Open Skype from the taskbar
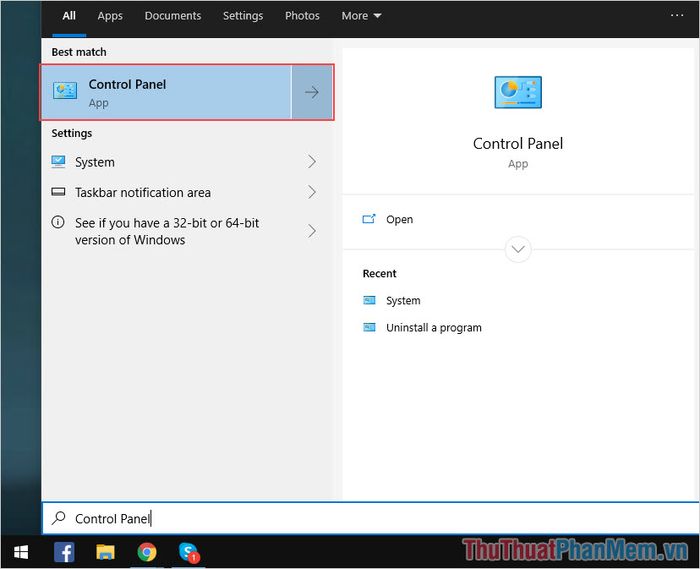Screen dimensions: 700x569 188,551
